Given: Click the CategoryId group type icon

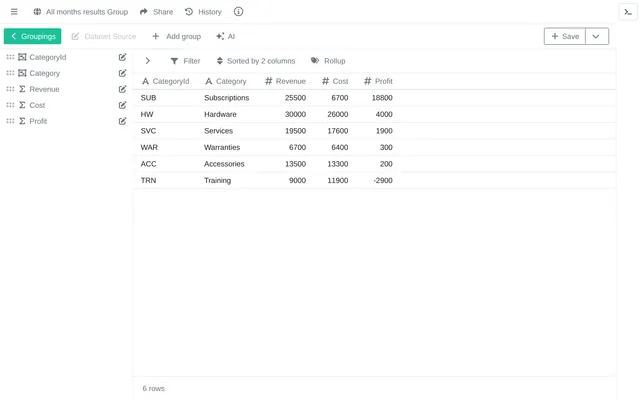Looking at the screenshot, I should click(x=22, y=57).
